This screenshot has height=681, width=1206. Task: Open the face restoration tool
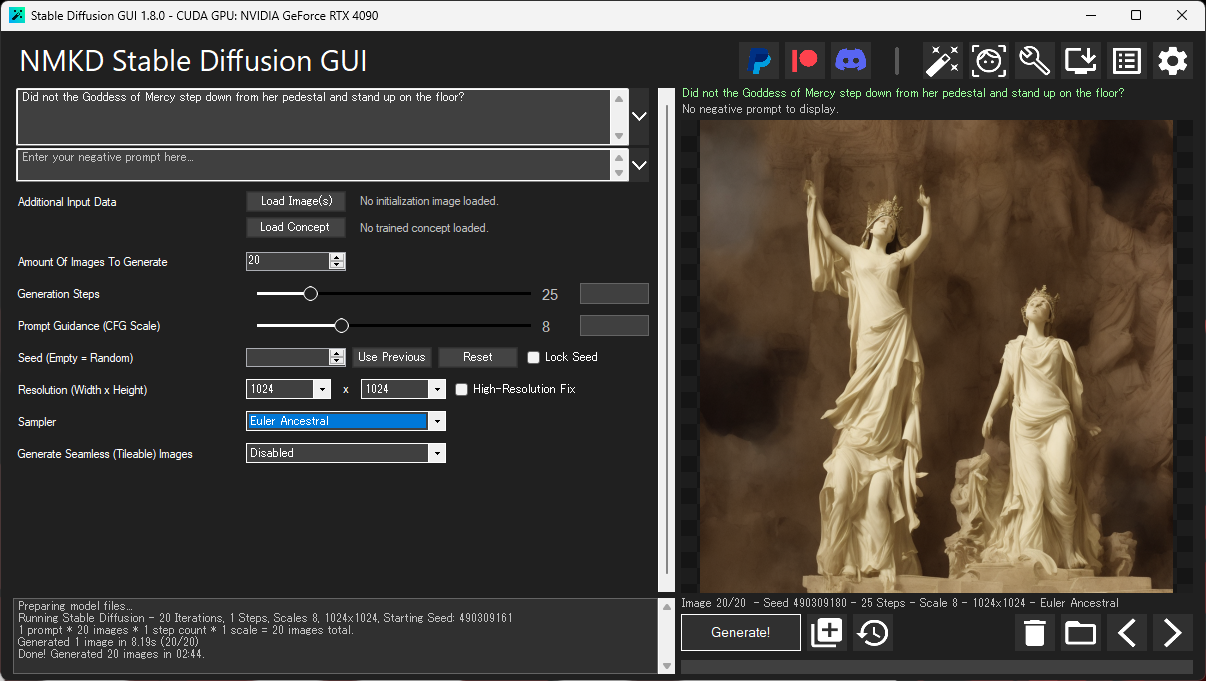point(988,61)
